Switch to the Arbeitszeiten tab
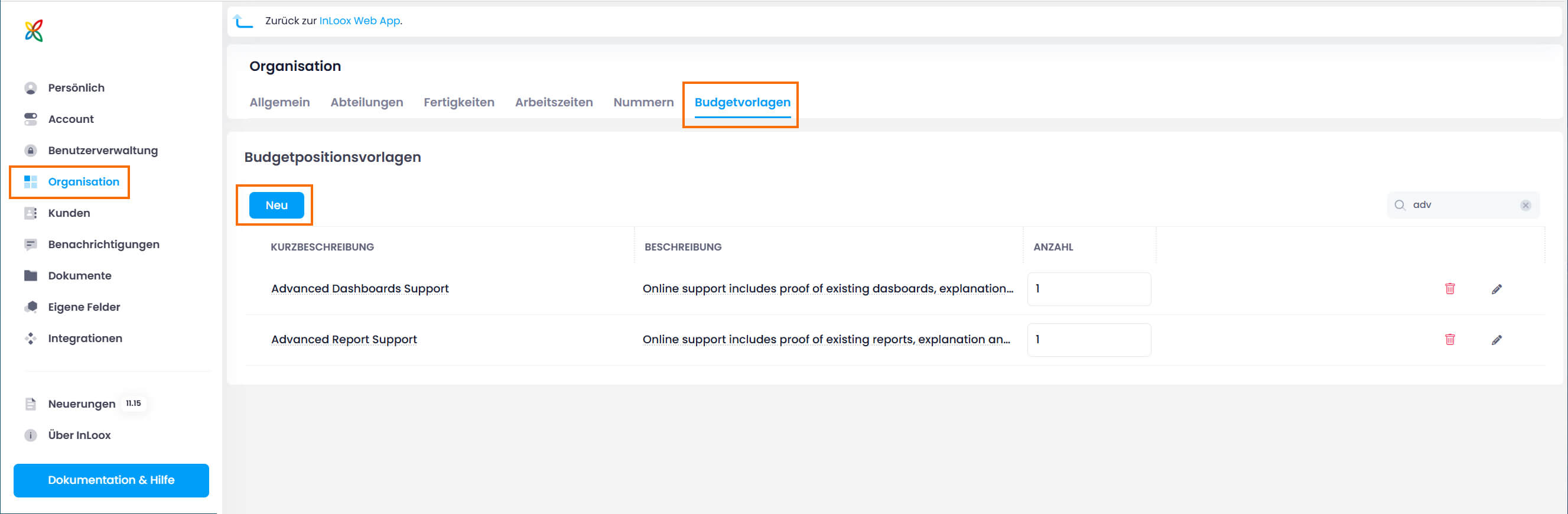This screenshot has height=514, width=1568. pyautogui.click(x=554, y=102)
